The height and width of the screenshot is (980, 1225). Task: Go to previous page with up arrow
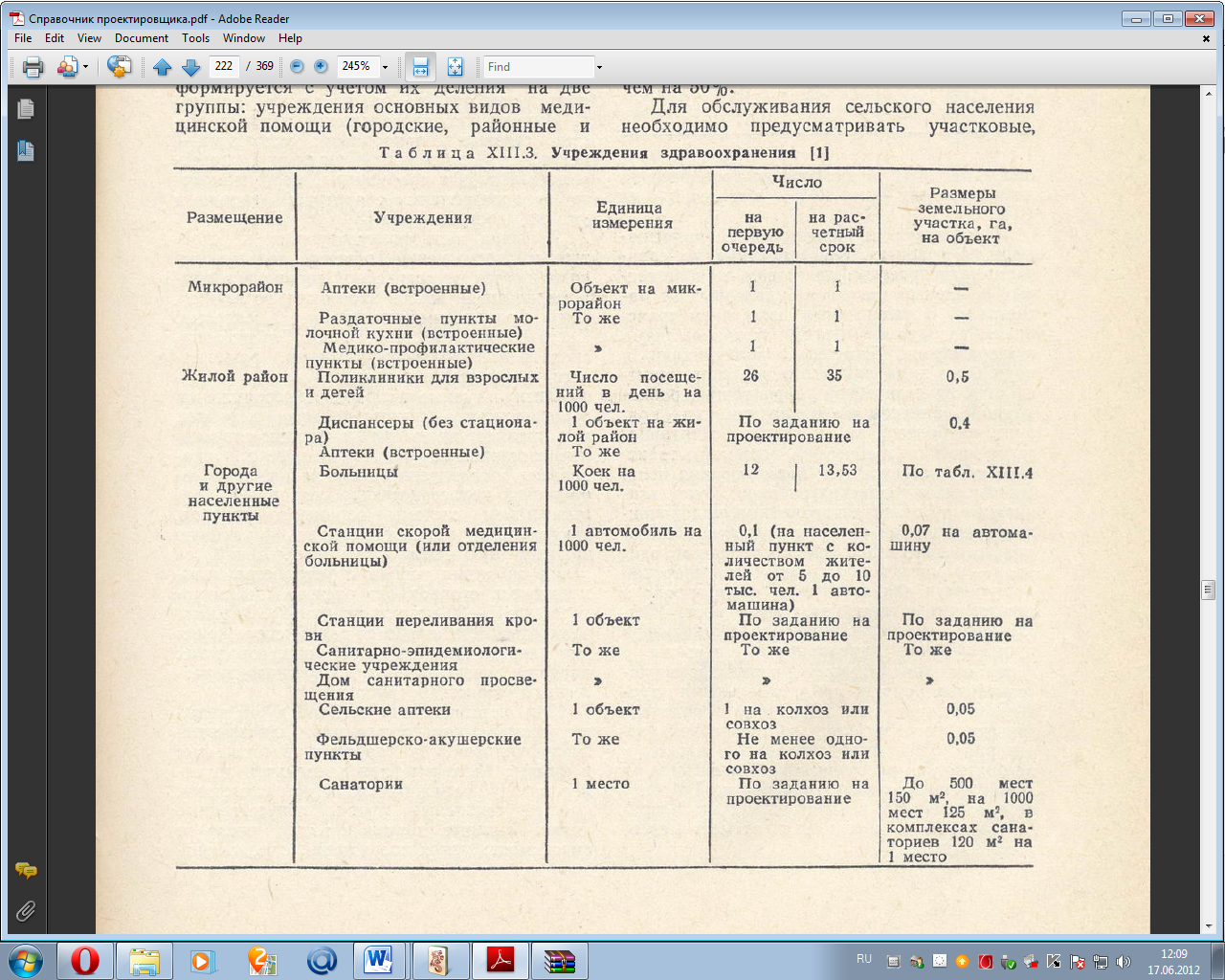coord(162,67)
